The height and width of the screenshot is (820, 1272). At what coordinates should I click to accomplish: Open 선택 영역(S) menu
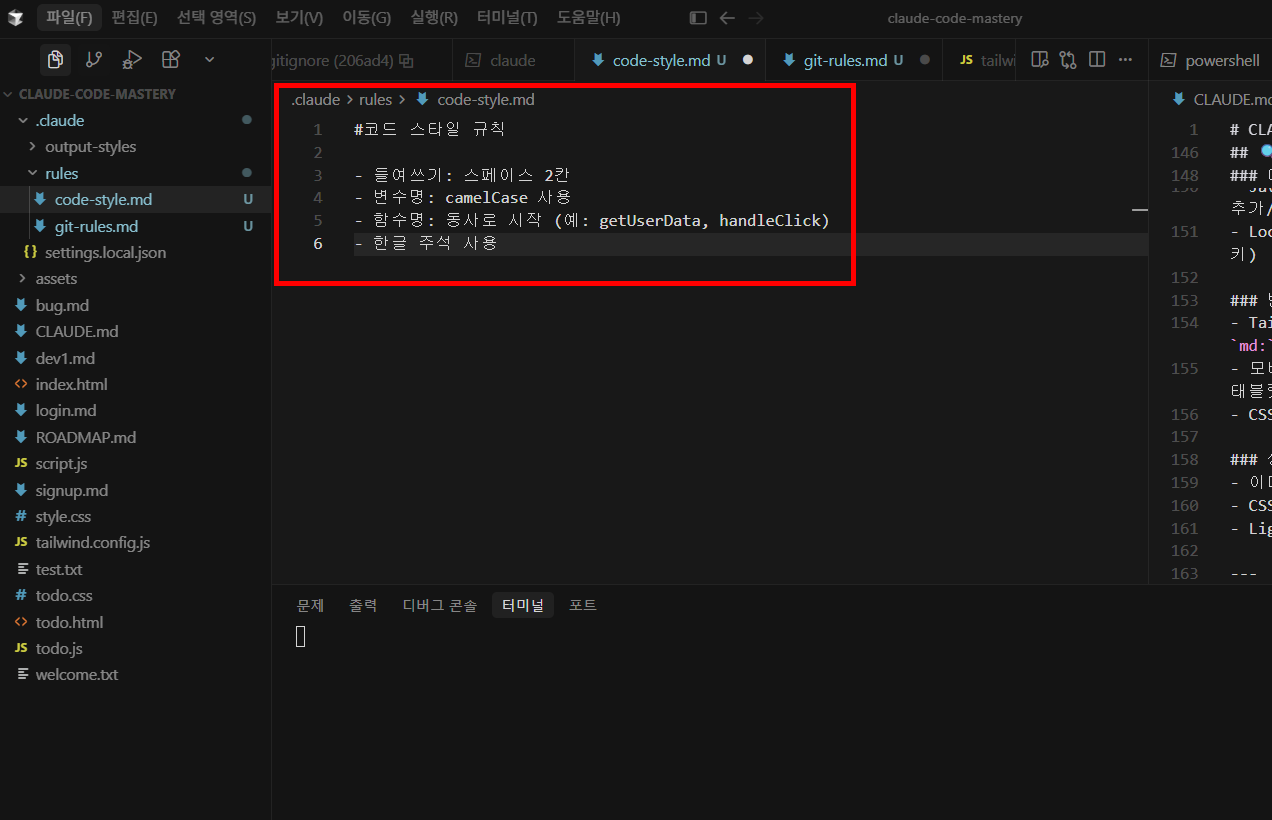point(216,18)
